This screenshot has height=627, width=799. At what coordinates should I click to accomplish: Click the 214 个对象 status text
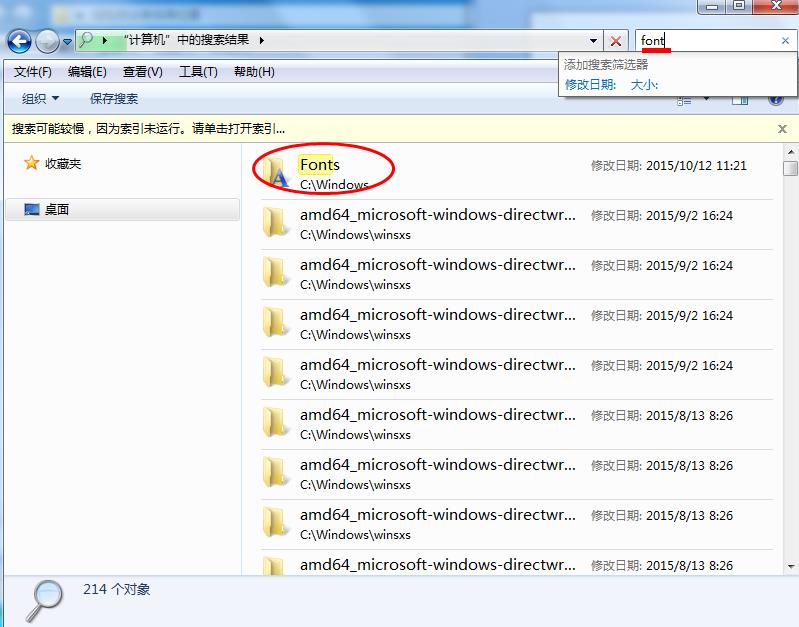point(117,589)
